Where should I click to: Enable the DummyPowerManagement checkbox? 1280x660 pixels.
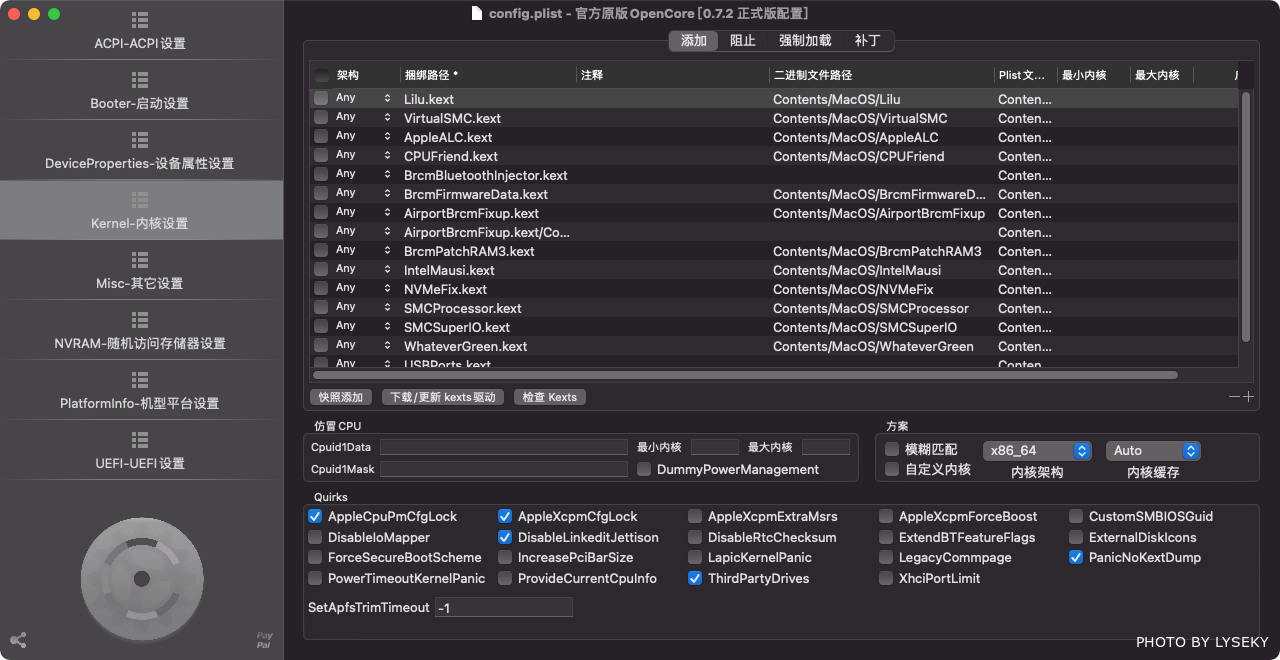pos(644,469)
